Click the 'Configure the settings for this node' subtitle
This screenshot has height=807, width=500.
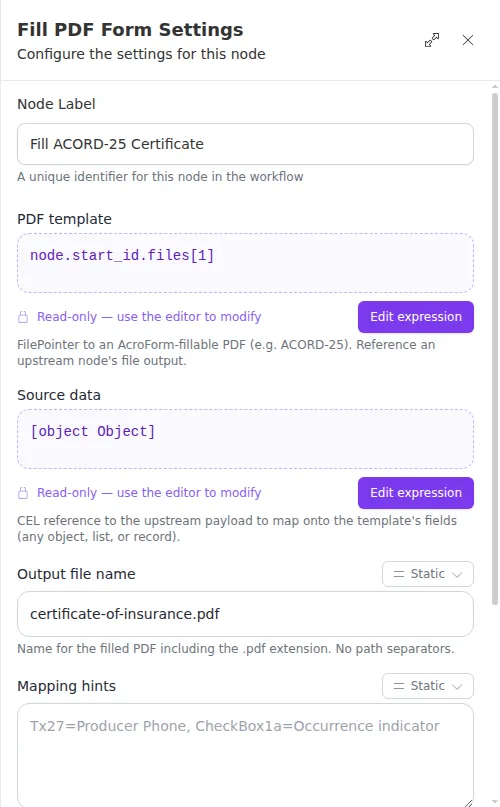pos(141,54)
